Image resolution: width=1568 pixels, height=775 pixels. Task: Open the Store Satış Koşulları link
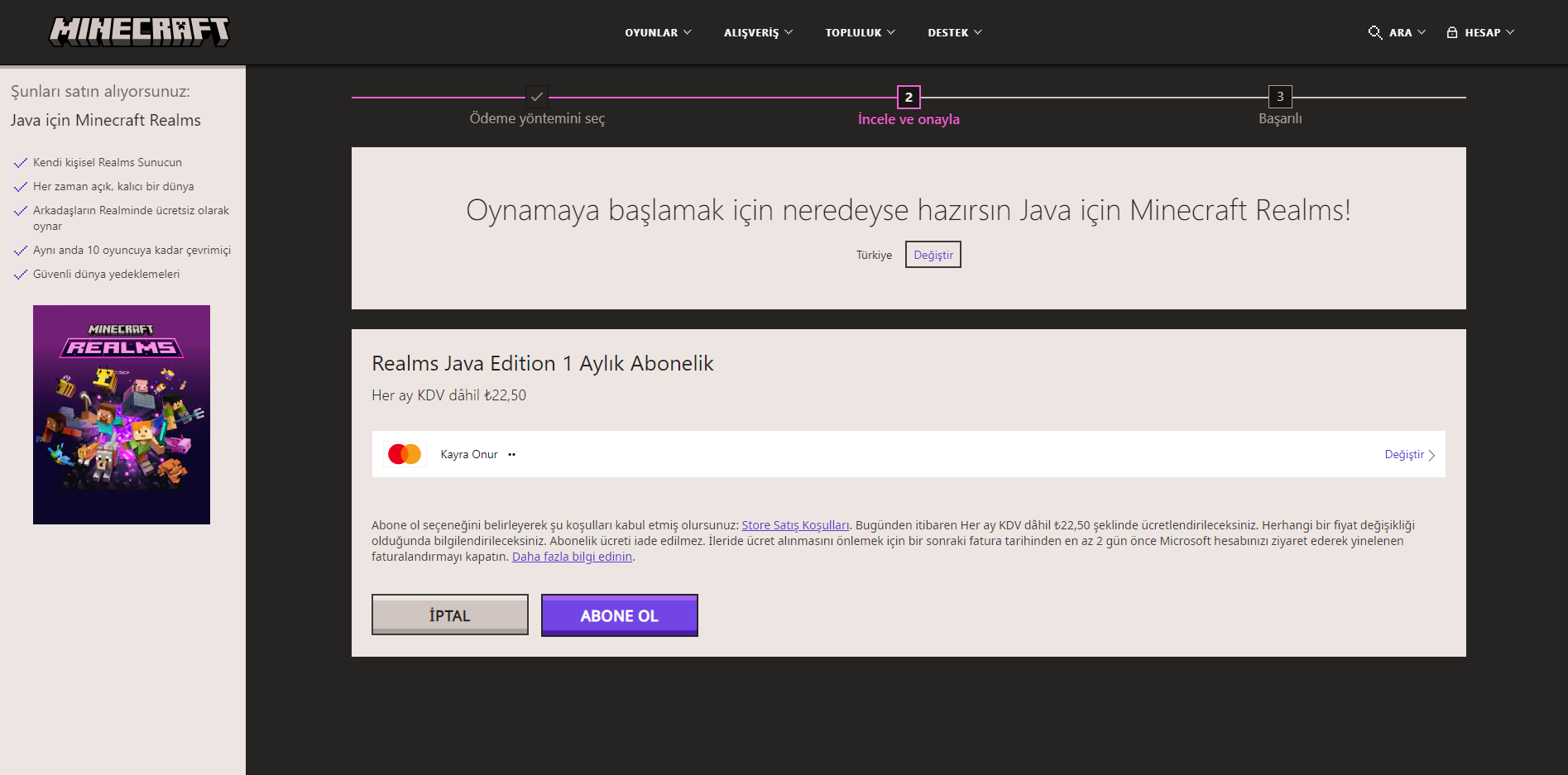pos(795,525)
